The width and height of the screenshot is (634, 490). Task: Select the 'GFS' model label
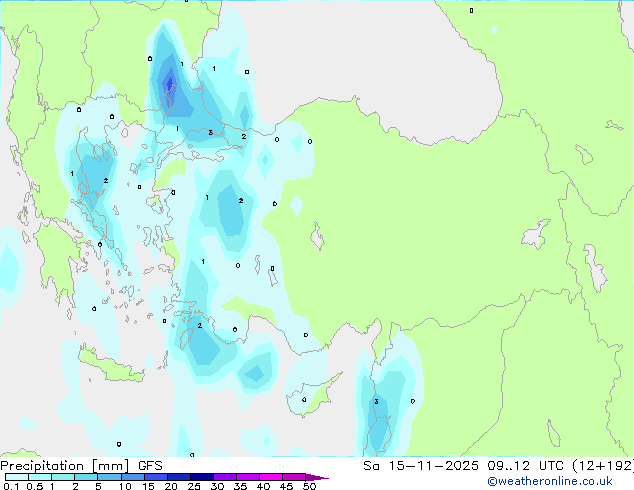(x=150, y=466)
